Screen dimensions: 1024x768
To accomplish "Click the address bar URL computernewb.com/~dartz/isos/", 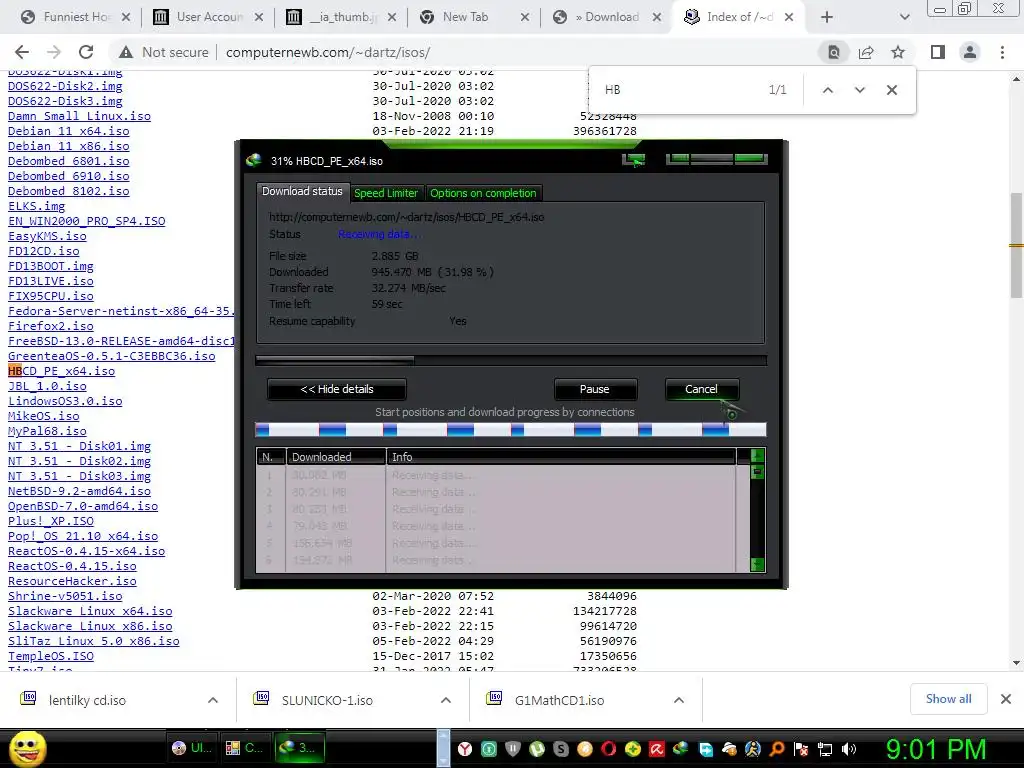I will pos(328,52).
